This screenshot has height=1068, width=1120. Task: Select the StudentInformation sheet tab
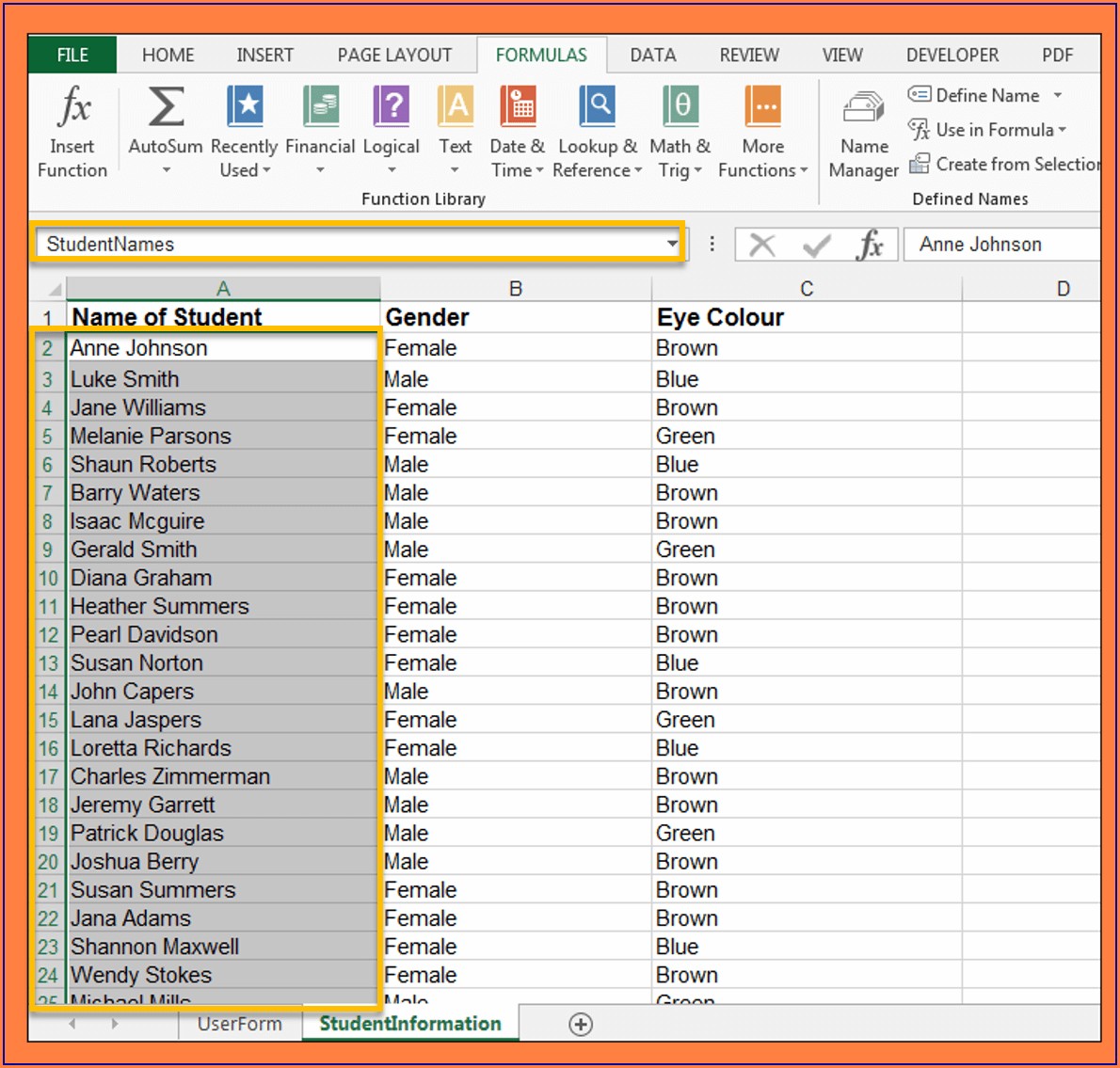point(410,1024)
